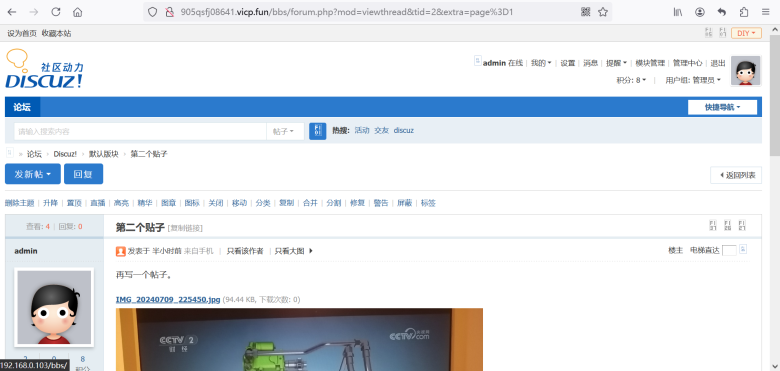Click the 收藏本站 link
The width and height of the screenshot is (780, 371).
pos(56,33)
